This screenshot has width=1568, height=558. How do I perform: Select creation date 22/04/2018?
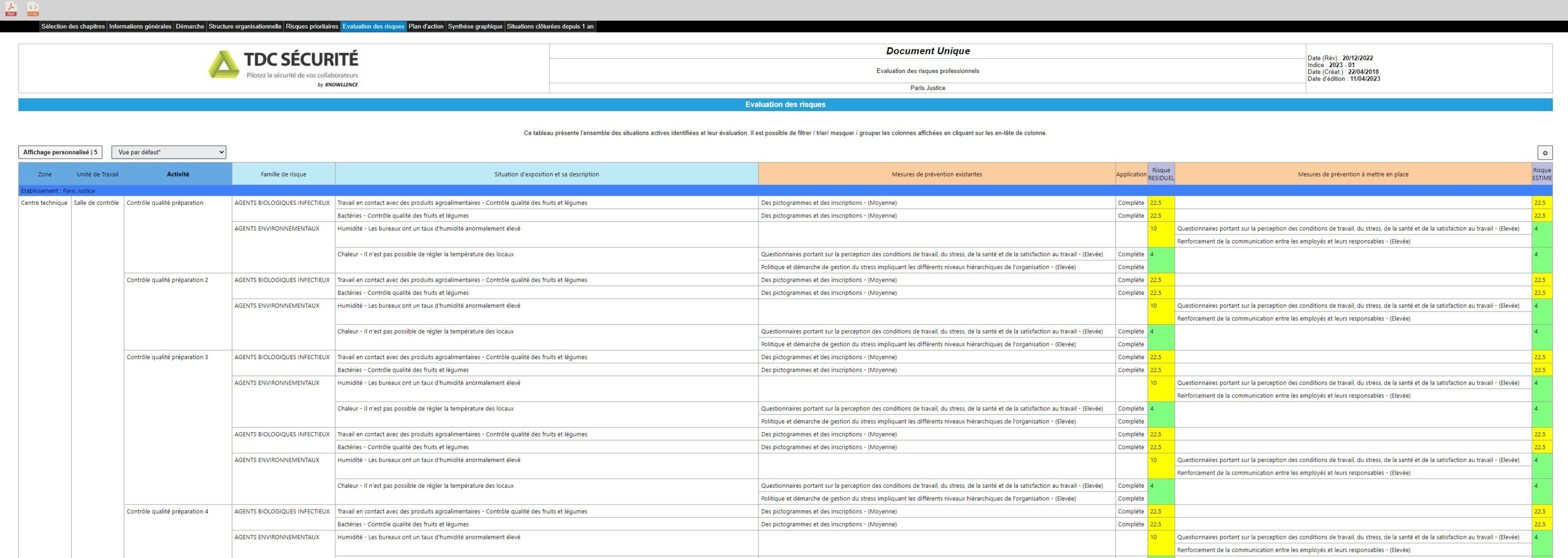coord(1363,72)
